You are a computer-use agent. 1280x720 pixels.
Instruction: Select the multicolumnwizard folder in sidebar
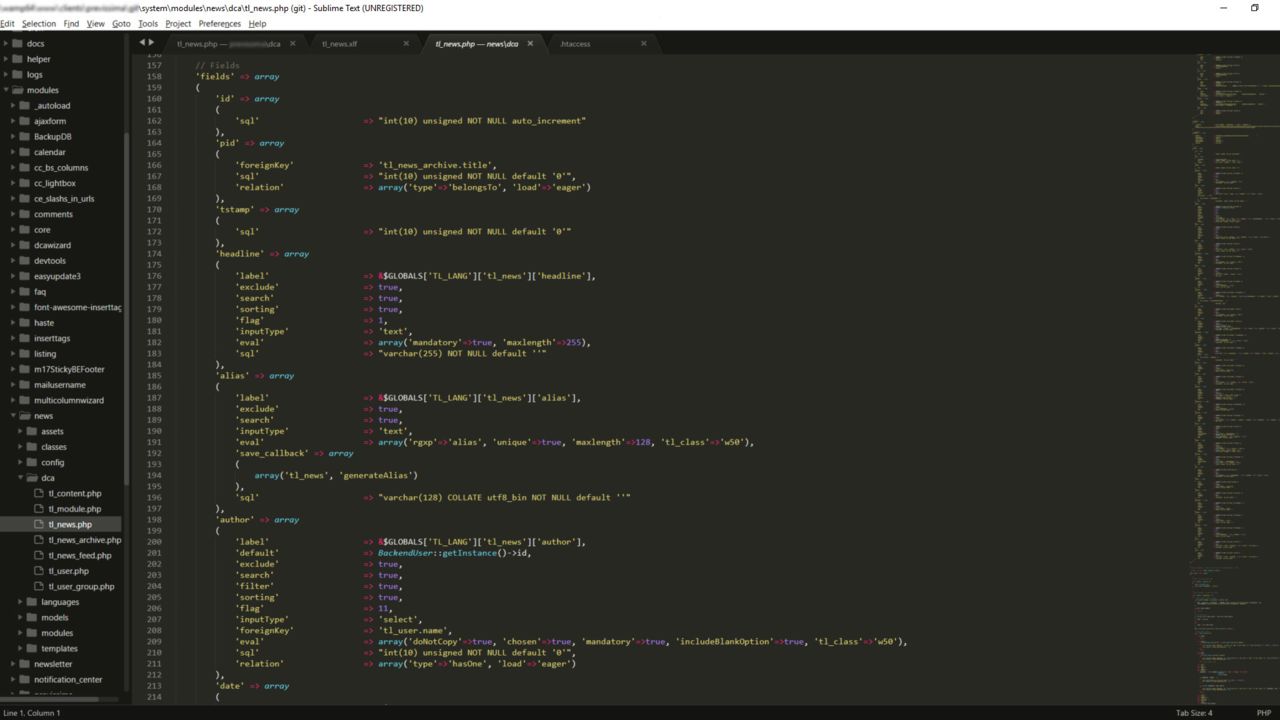[x=68, y=400]
